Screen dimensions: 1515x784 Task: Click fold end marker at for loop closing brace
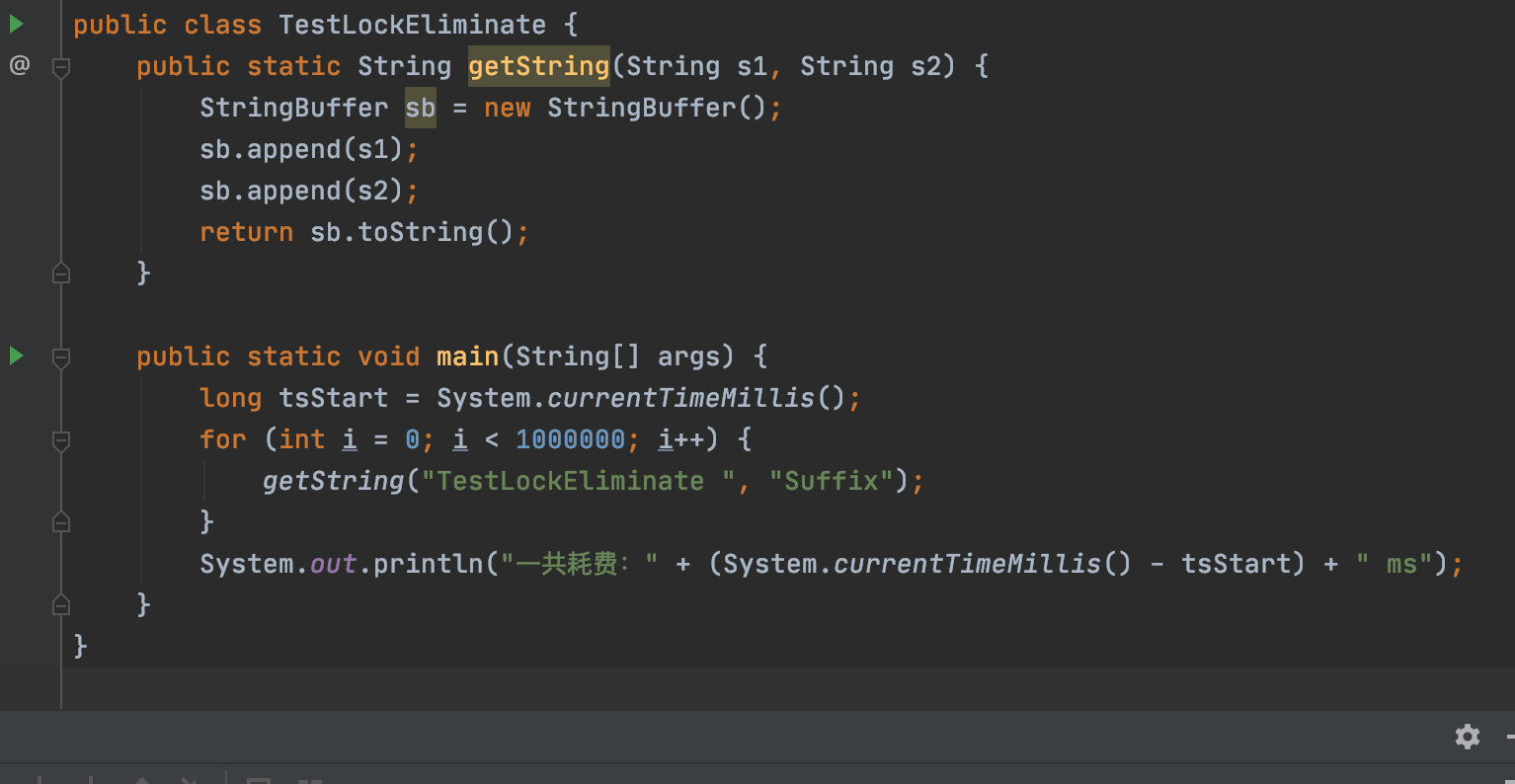pyautogui.click(x=61, y=521)
